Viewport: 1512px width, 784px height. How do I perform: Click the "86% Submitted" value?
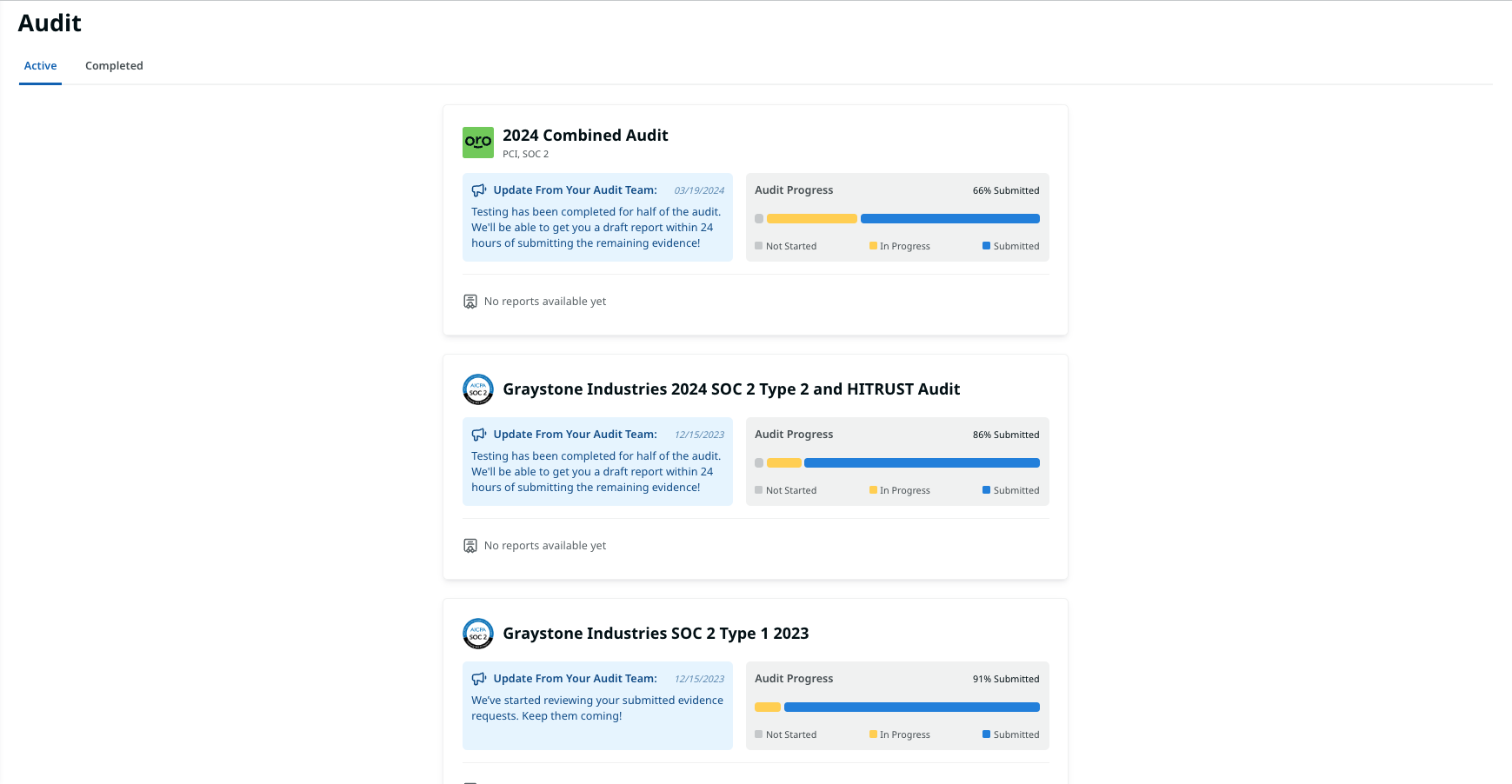1006,435
